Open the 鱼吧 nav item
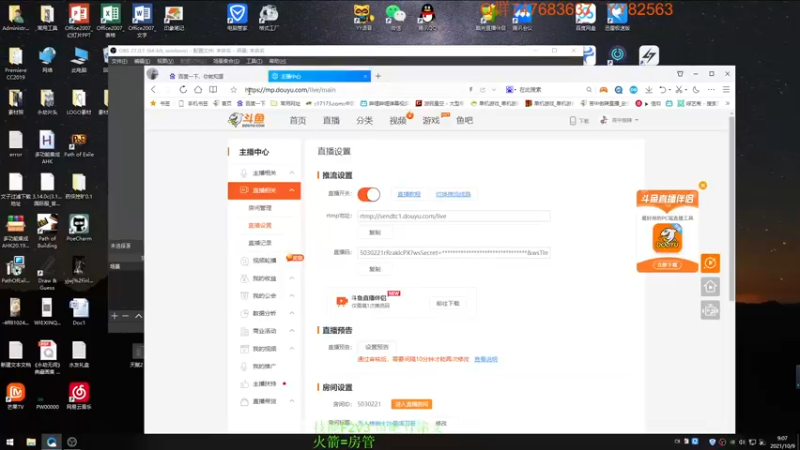This screenshot has width=800, height=450. coord(464,120)
